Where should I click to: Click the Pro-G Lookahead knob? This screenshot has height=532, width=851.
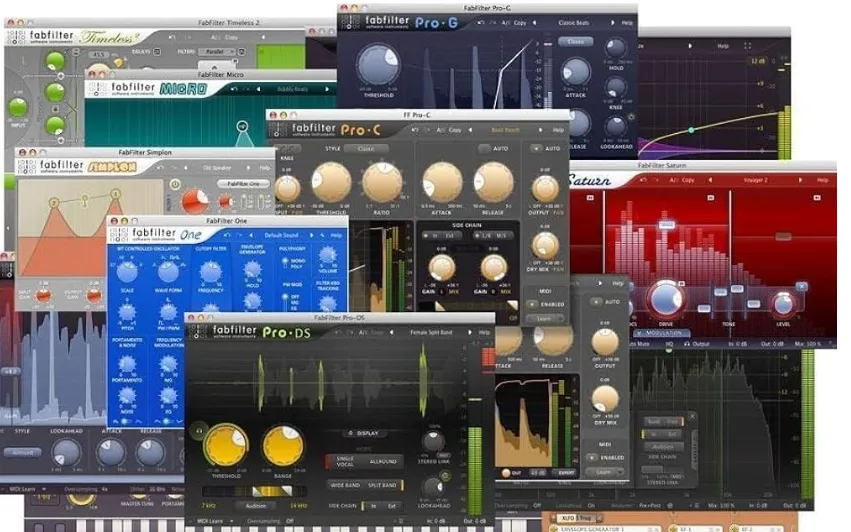(x=616, y=128)
